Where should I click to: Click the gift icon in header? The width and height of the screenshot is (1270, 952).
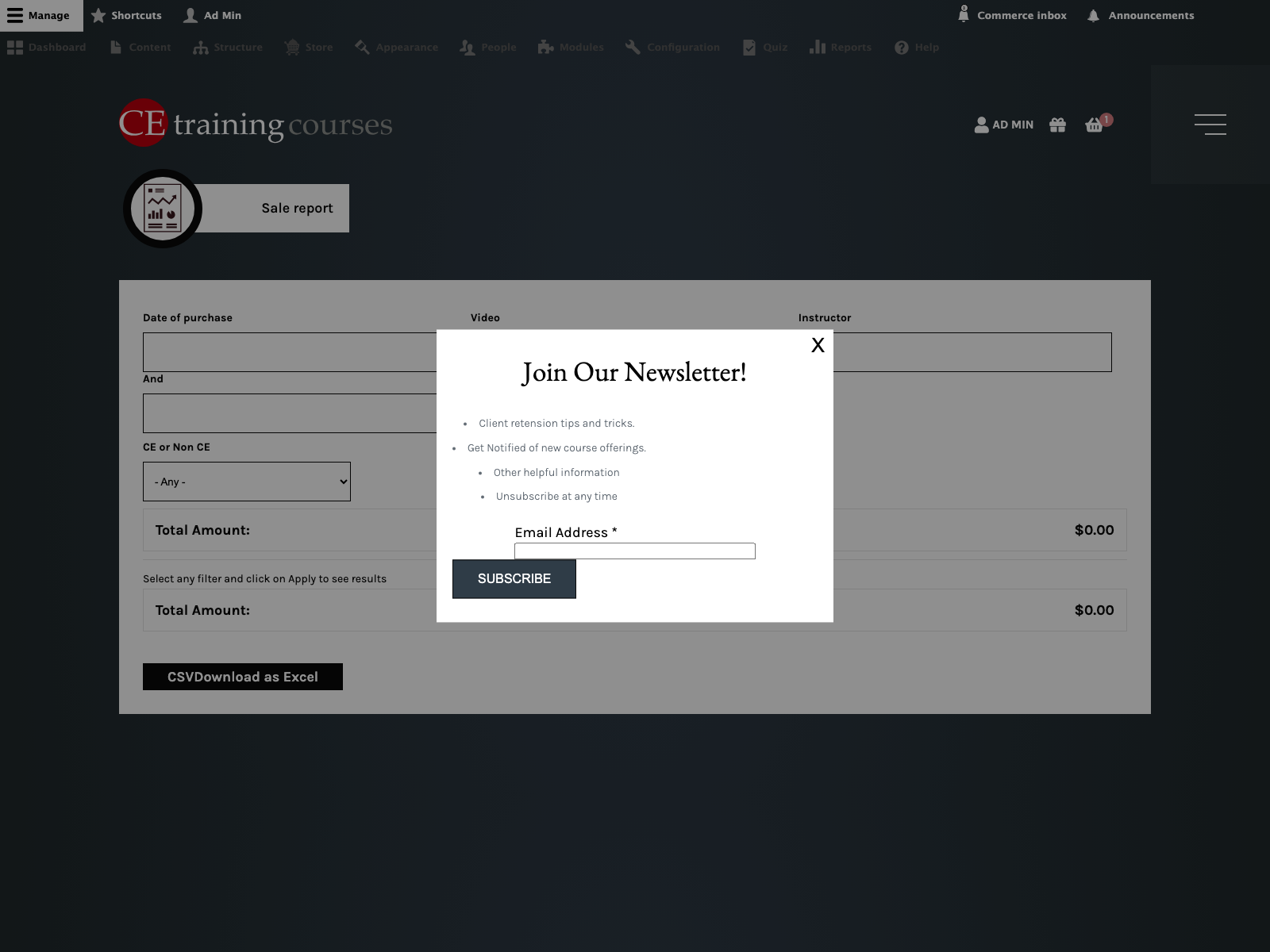1057,125
